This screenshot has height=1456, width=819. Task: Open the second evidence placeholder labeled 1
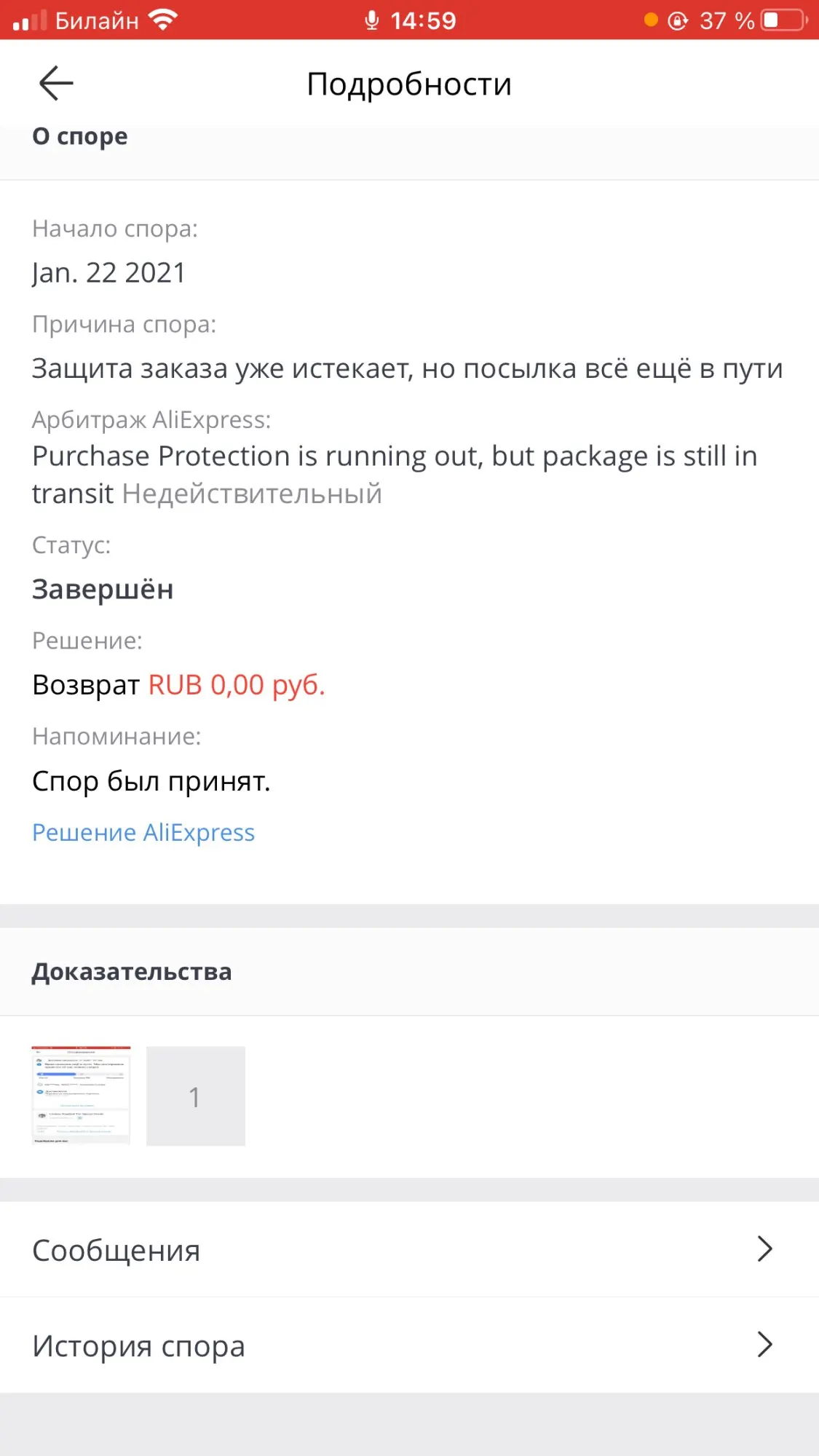tap(196, 1096)
